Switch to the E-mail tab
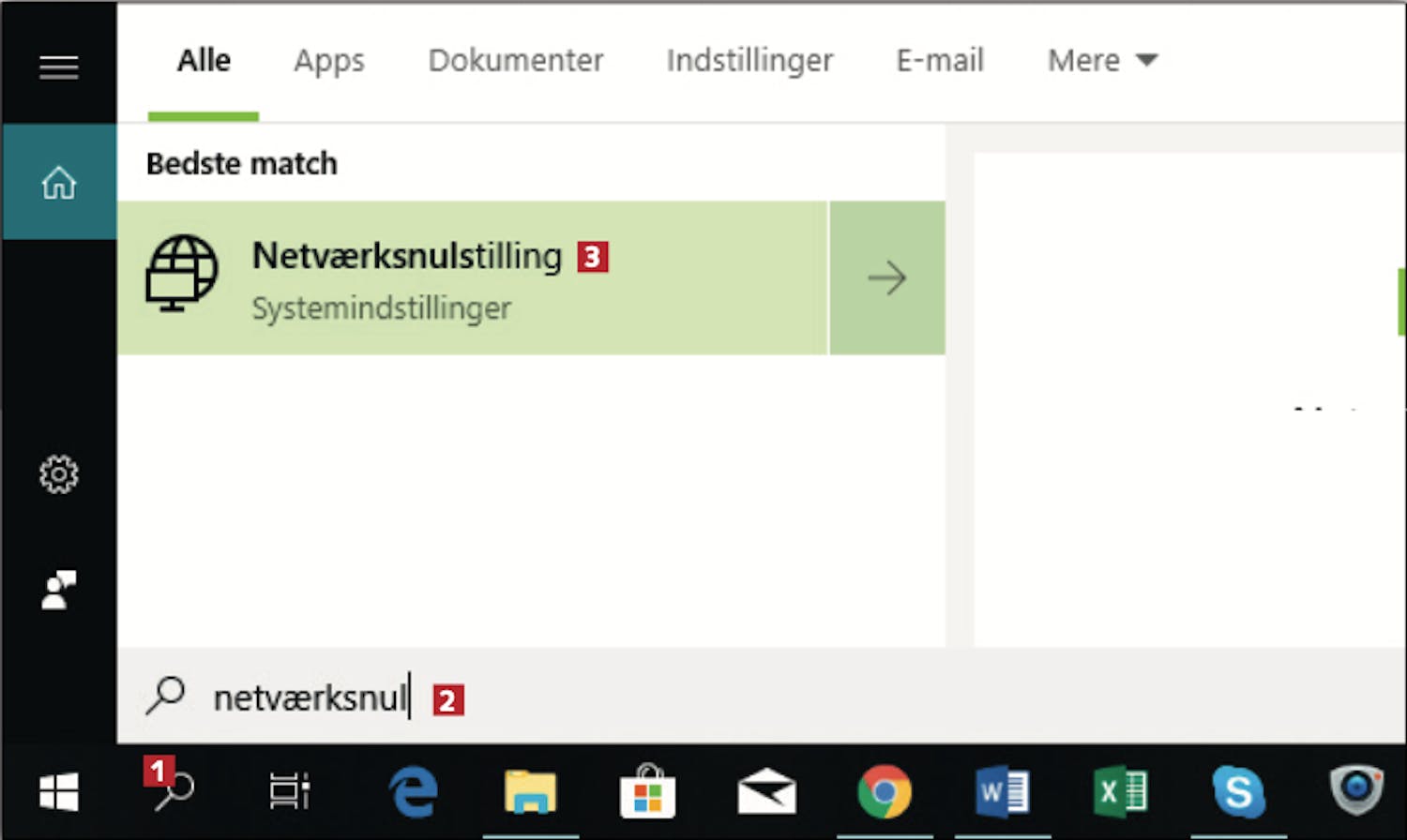The width and height of the screenshot is (1407, 840). pos(940,61)
